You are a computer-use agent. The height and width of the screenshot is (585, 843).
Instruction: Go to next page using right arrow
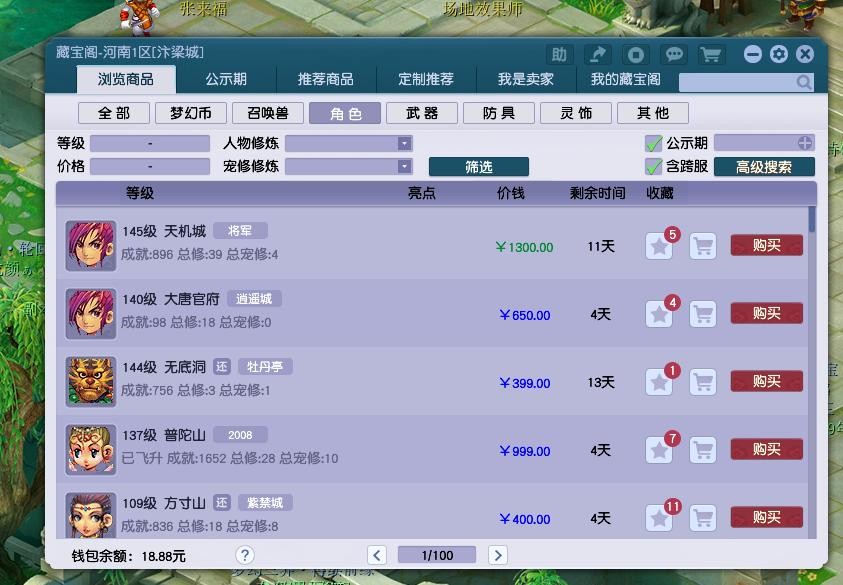tap(497, 555)
